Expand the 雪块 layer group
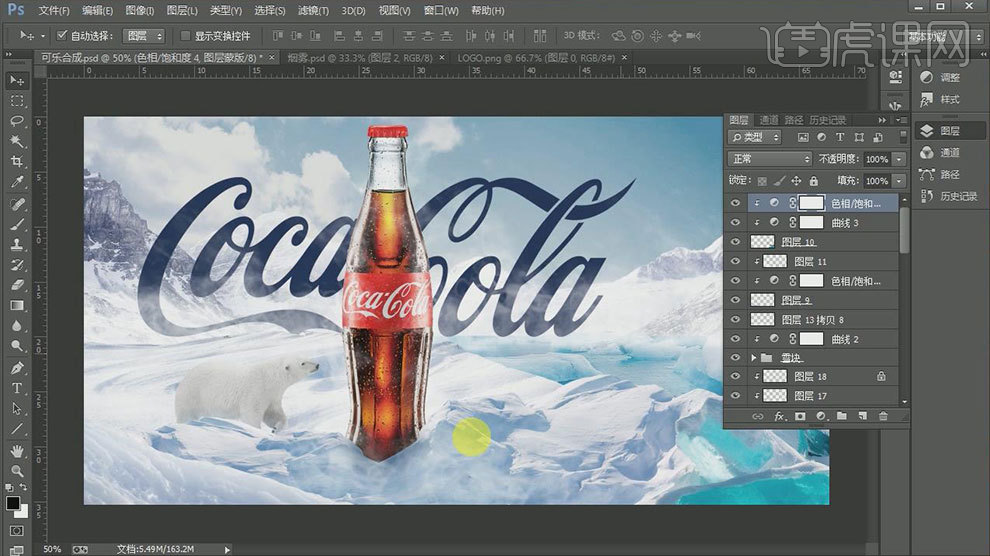Screen dimensions: 990x556 click(x=753, y=358)
